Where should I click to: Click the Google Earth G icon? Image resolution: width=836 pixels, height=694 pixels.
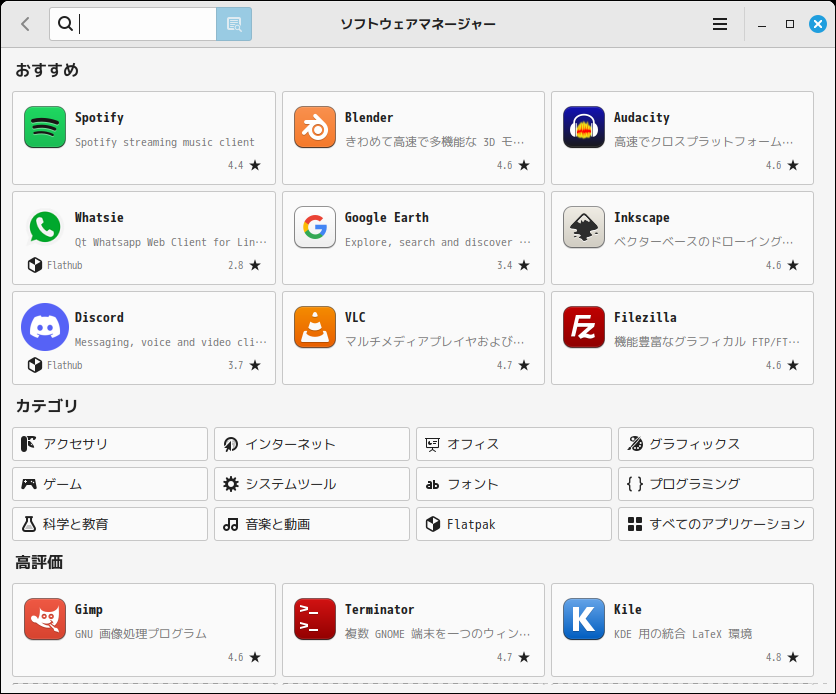[x=315, y=227]
